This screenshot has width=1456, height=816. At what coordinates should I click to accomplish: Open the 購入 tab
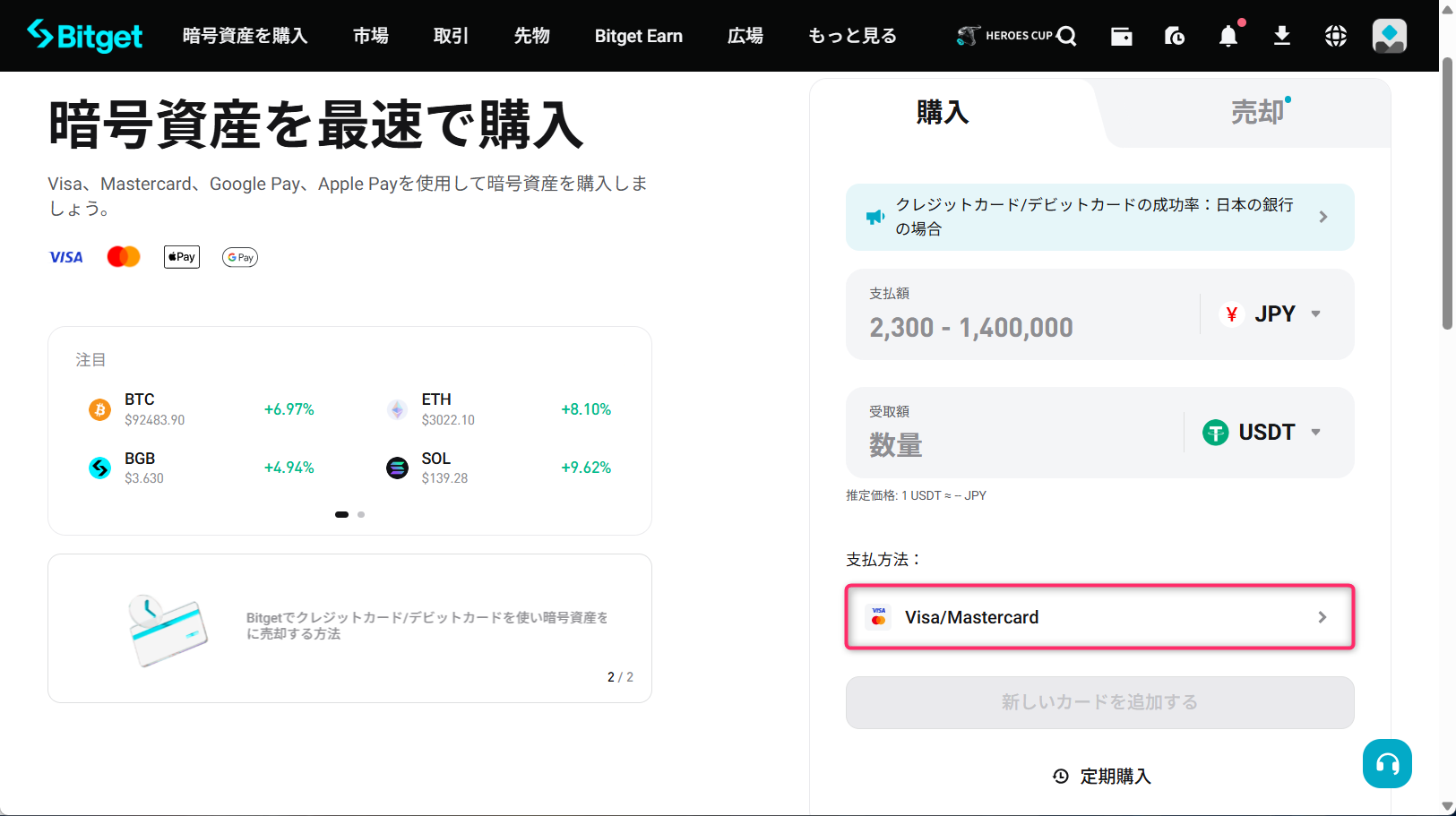coord(942,112)
